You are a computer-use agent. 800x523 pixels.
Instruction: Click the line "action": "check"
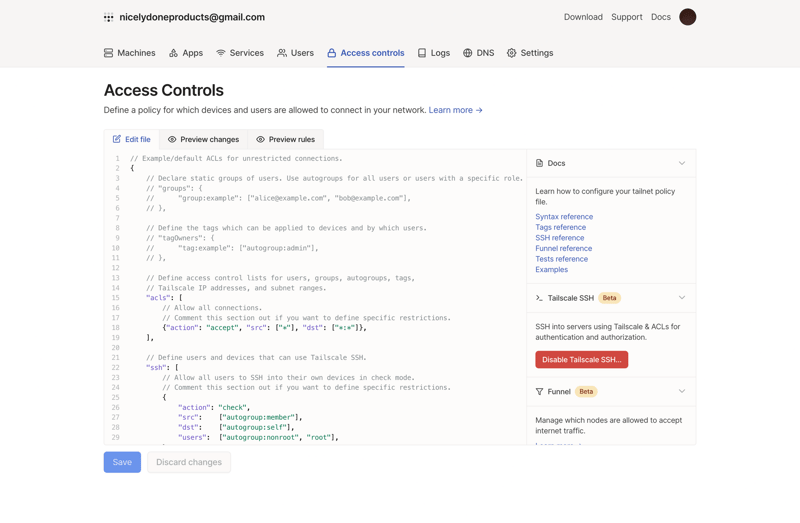[x=214, y=408]
